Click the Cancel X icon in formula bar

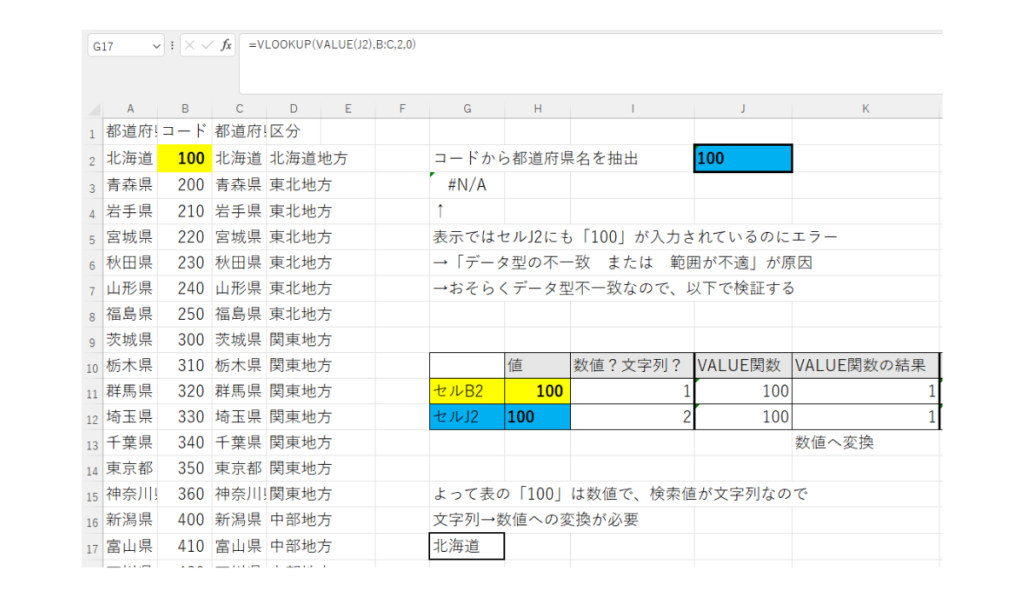coord(190,45)
